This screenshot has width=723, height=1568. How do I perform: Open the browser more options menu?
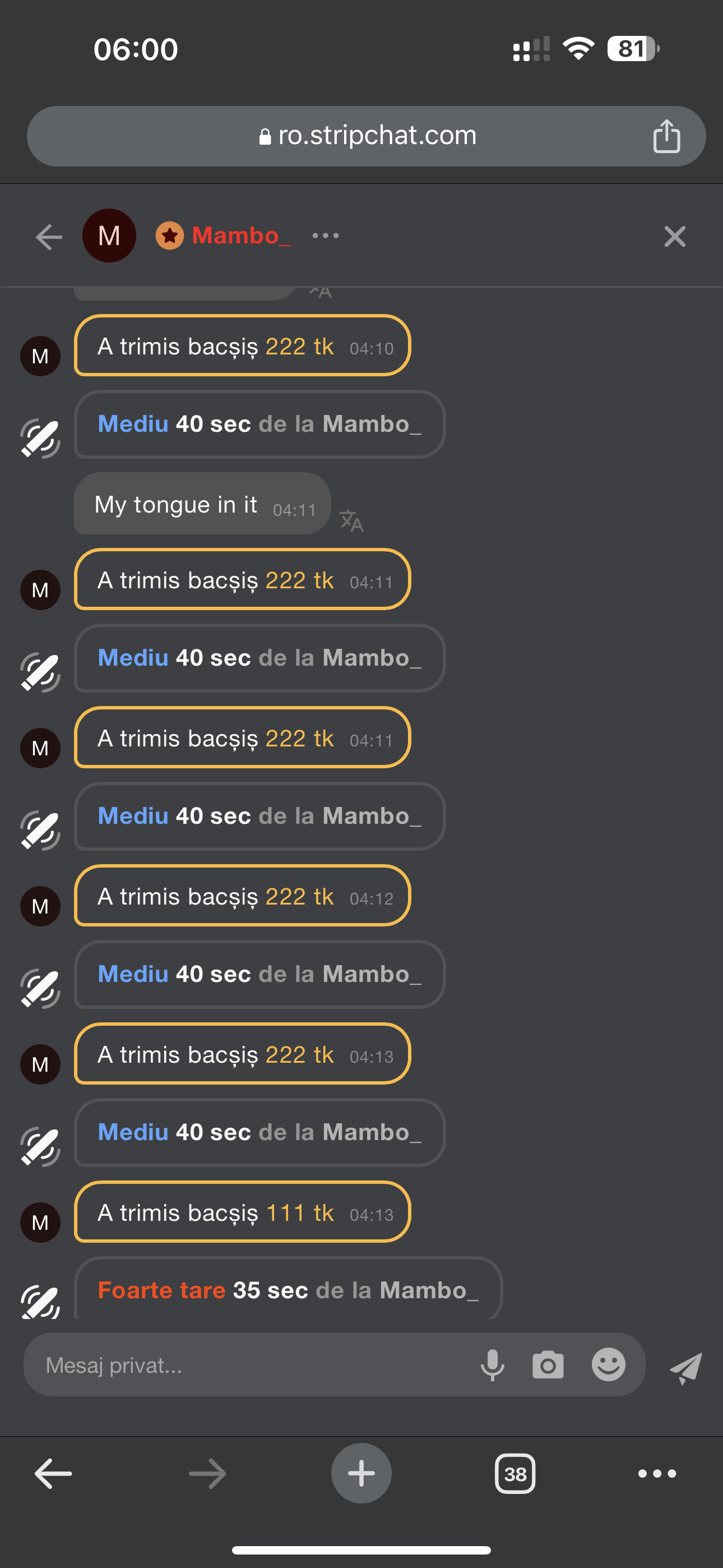(x=657, y=1474)
